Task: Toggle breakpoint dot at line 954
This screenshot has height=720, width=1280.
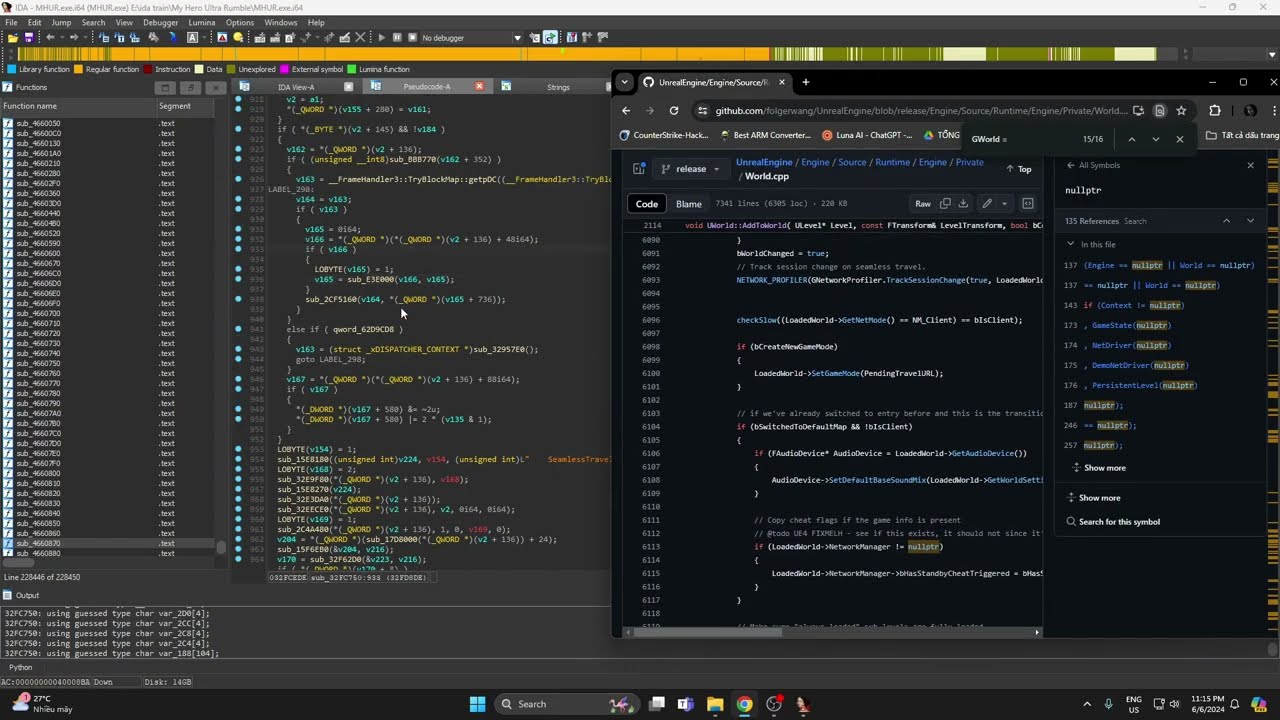Action: point(238,459)
